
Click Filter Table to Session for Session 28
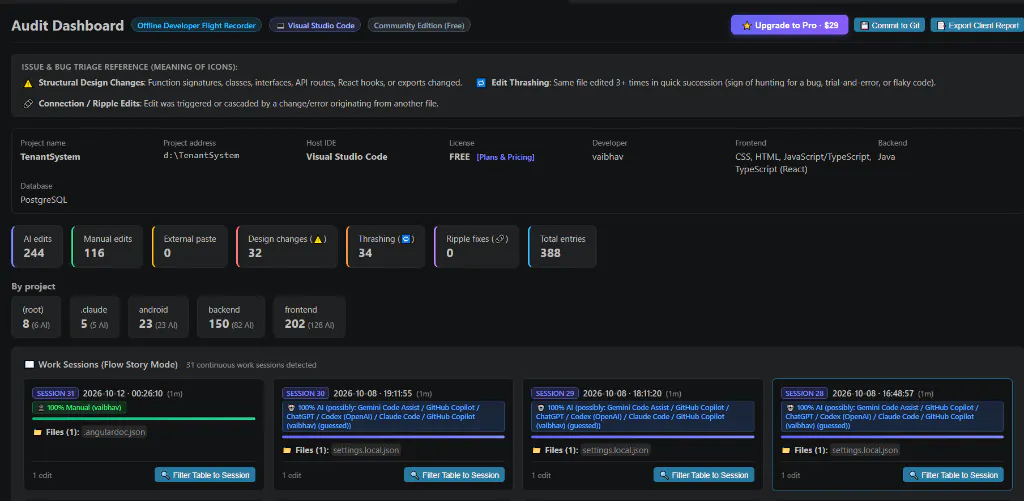pyautogui.click(x=953, y=475)
